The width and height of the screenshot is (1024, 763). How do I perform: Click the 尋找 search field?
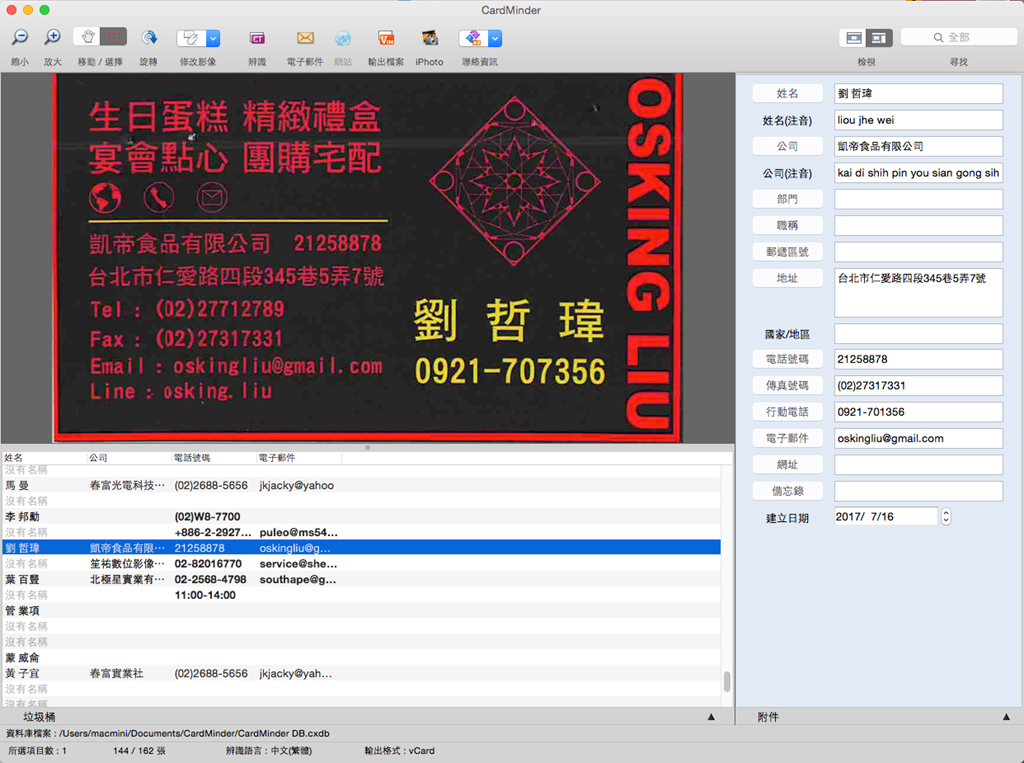coord(959,37)
